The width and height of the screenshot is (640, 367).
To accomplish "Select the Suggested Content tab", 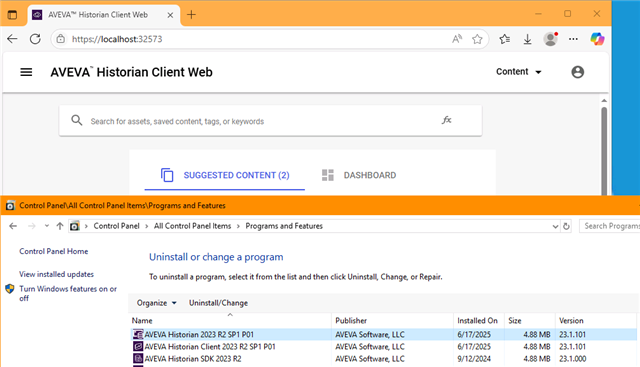I will 225,175.
